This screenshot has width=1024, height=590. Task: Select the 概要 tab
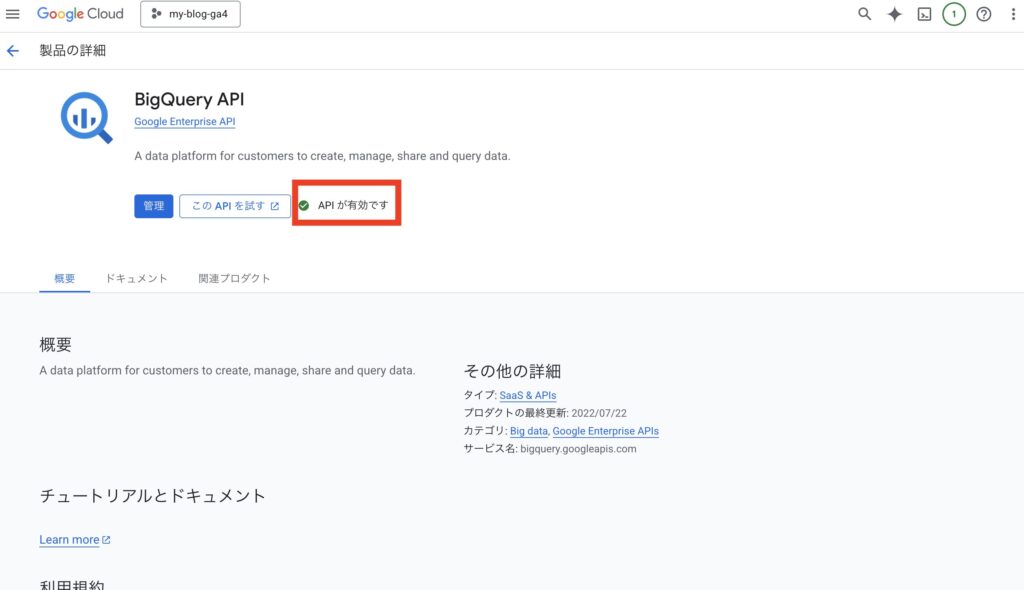(65, 278)
